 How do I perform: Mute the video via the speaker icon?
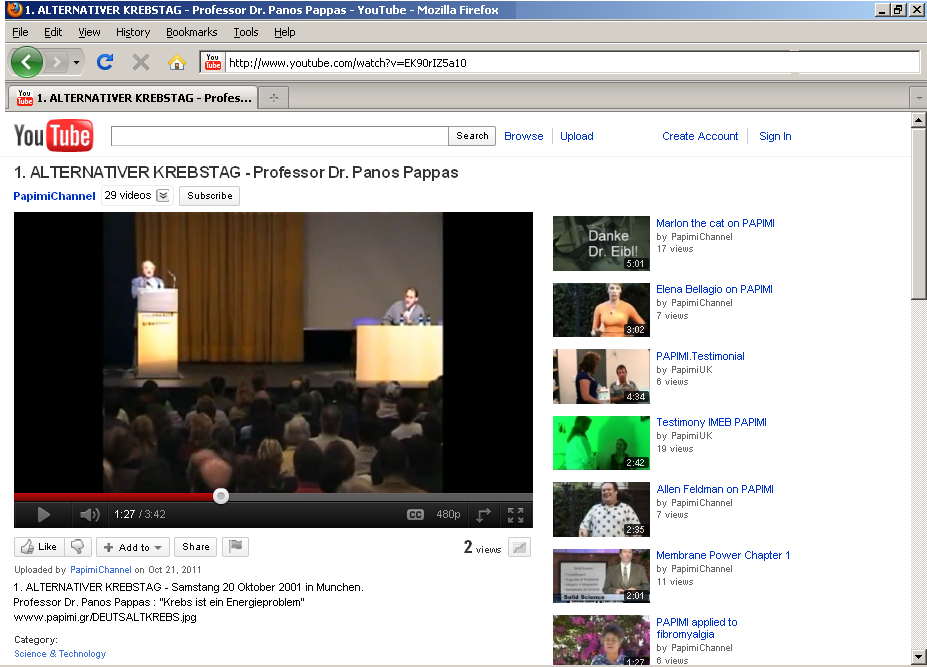[89, 514]
